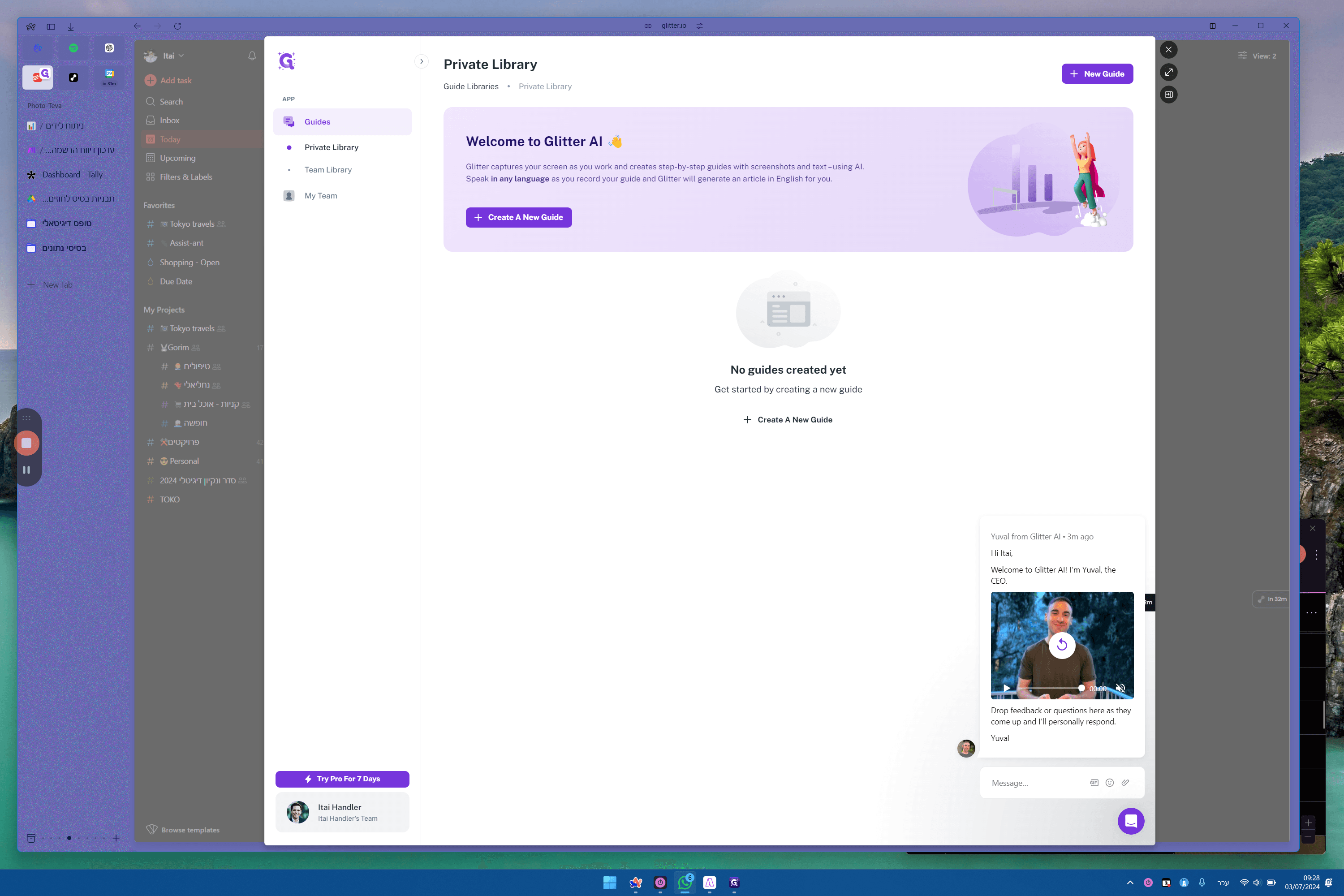Pause the screen recording
Viewport: 1344px width, 896px height.
(26, 470)
